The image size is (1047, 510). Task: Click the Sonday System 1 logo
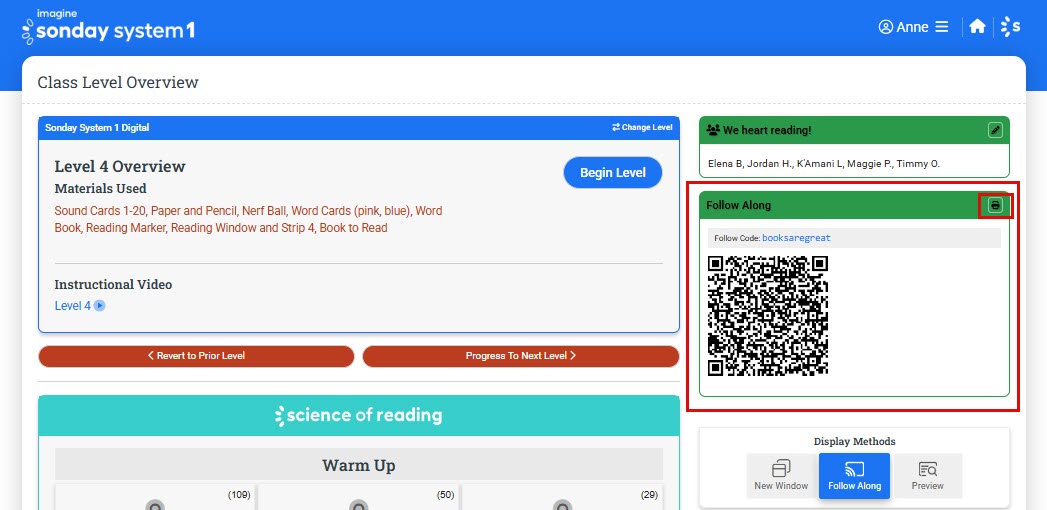108,28
